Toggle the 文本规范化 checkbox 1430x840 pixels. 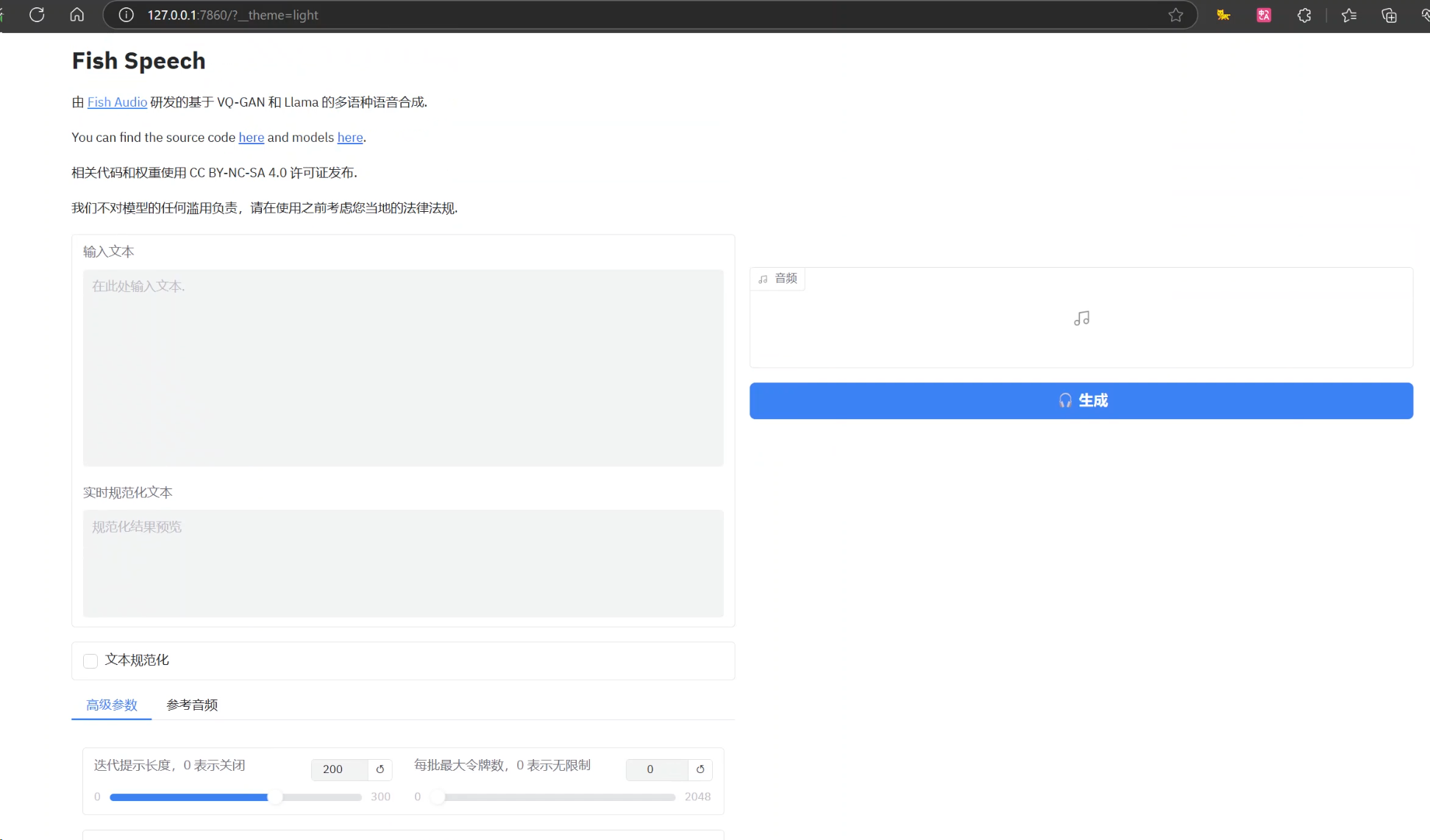pyautogui.click(x=90, y=661)
